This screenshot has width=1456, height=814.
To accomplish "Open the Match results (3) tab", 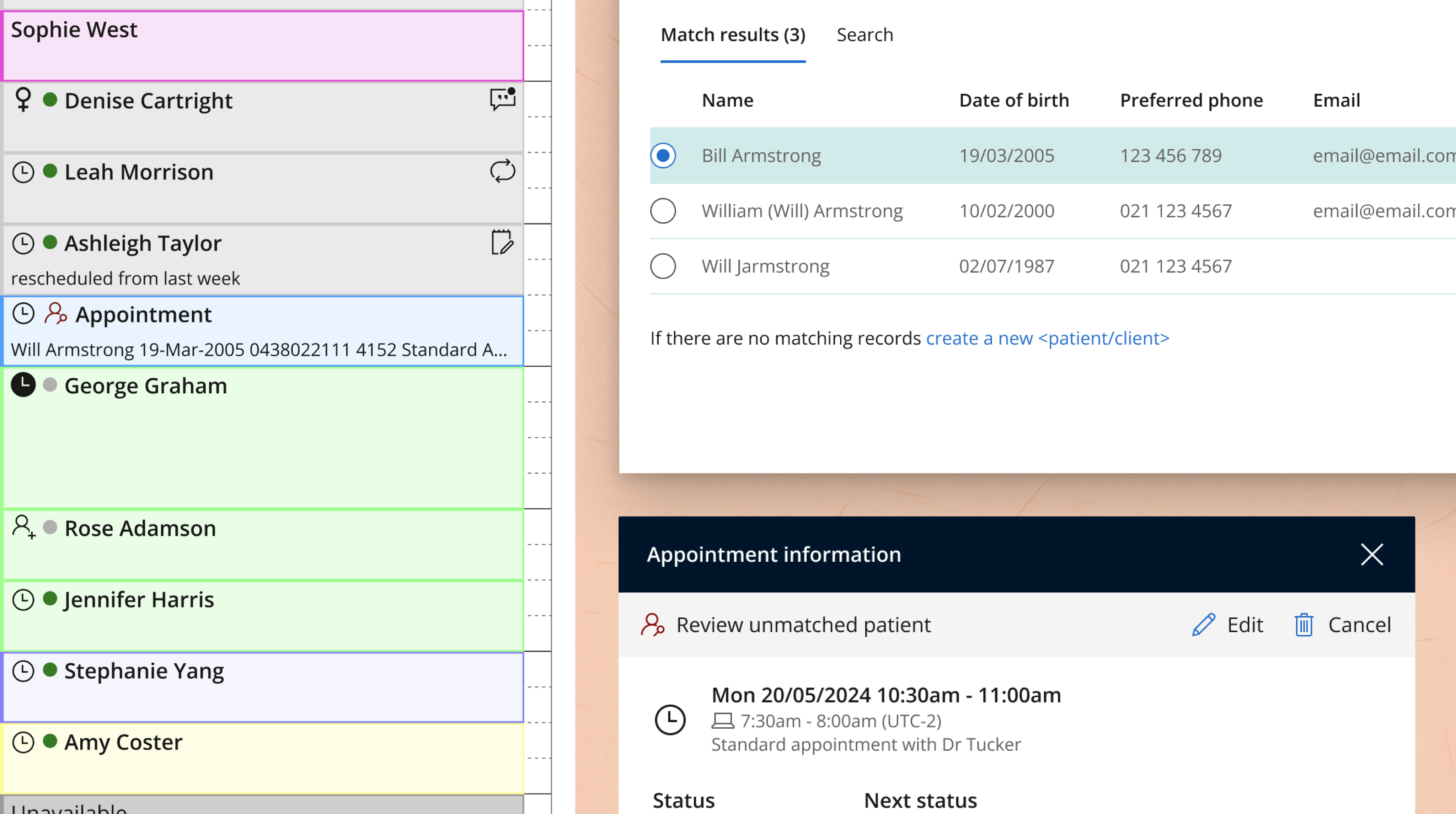I will point(733,35).
